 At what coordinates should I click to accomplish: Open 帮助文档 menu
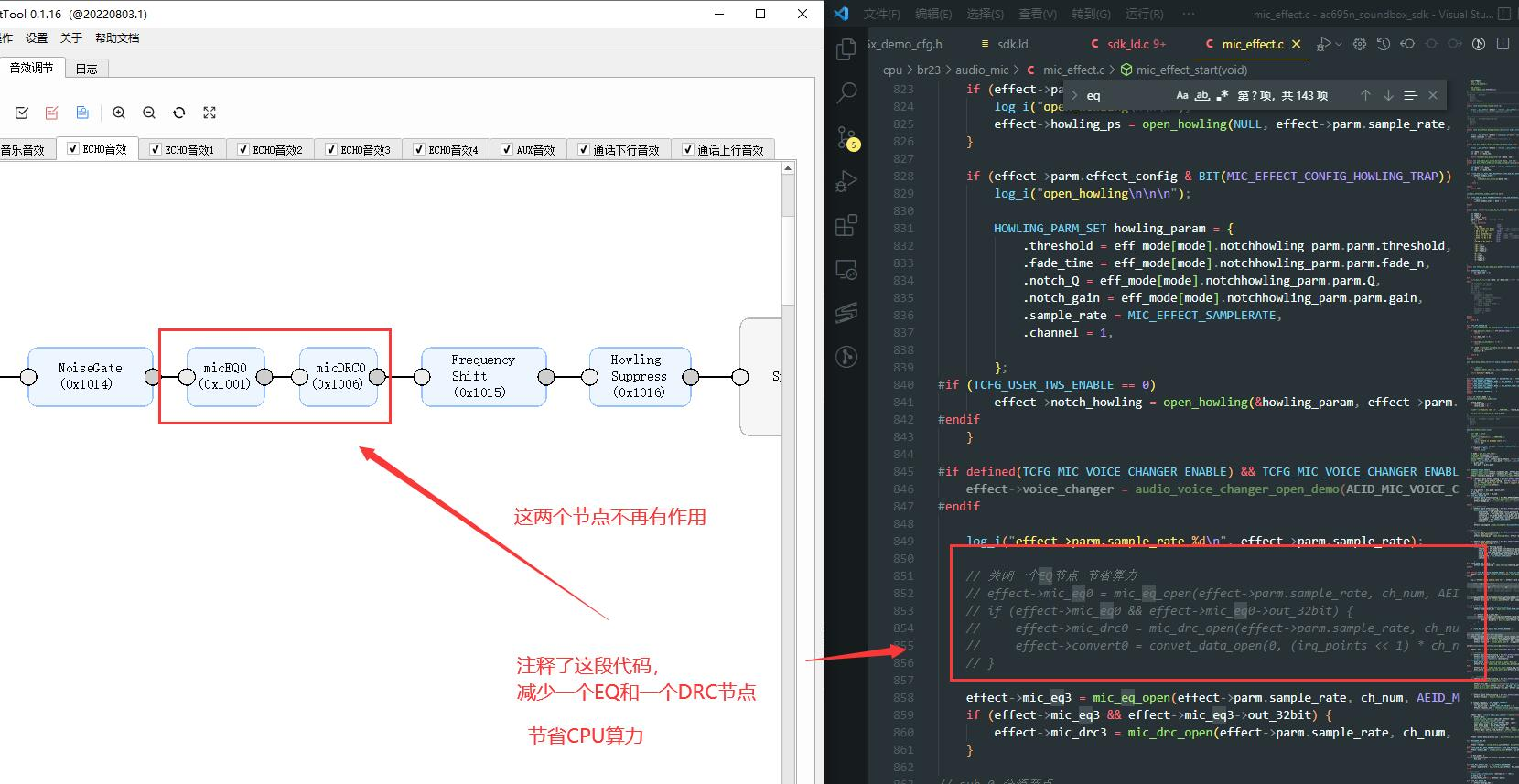point(117,38)
